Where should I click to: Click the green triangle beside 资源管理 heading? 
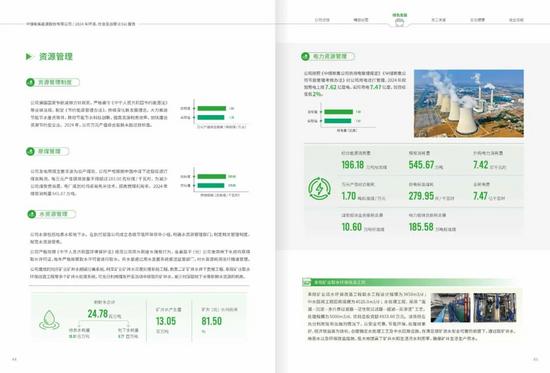click(29, 56)
